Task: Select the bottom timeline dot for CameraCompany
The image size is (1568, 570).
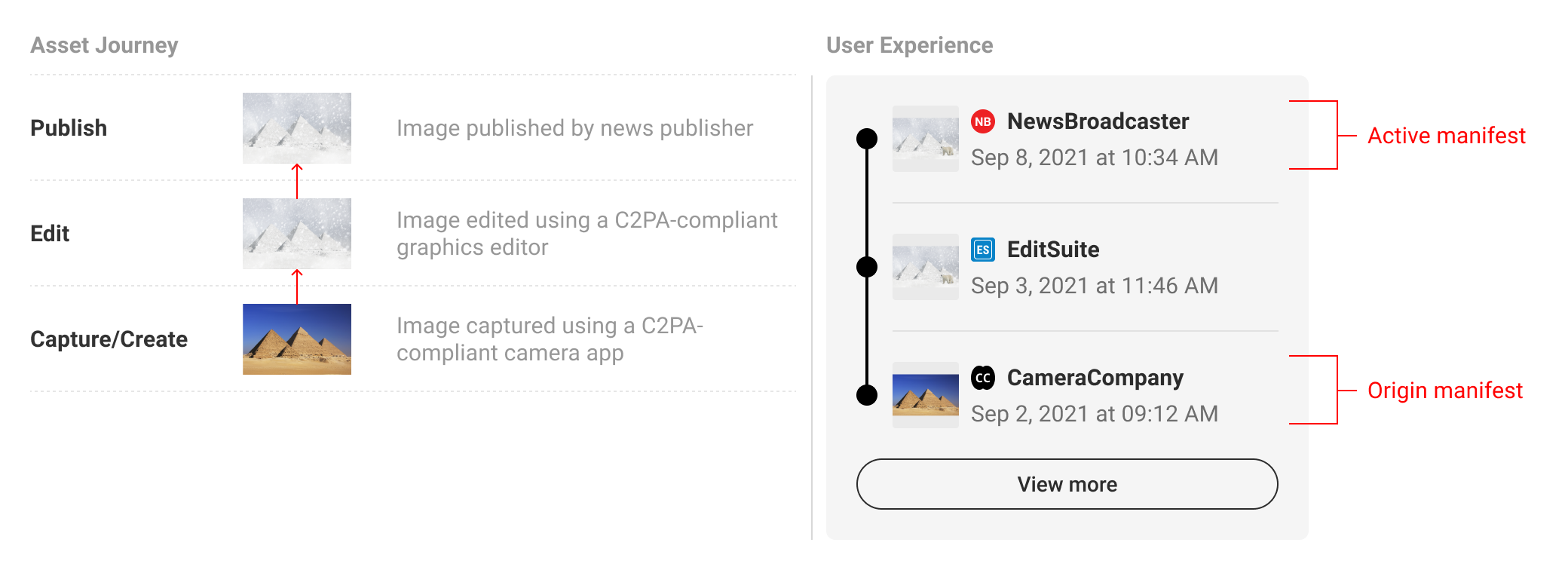Action: [868, 395]
